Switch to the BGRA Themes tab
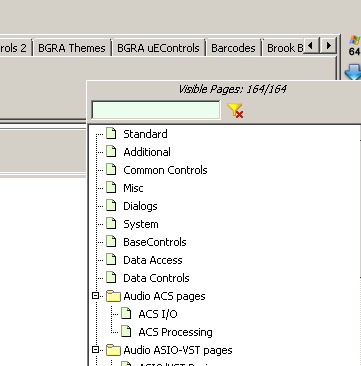The image size is (361, 366). (x=72, y=48)
